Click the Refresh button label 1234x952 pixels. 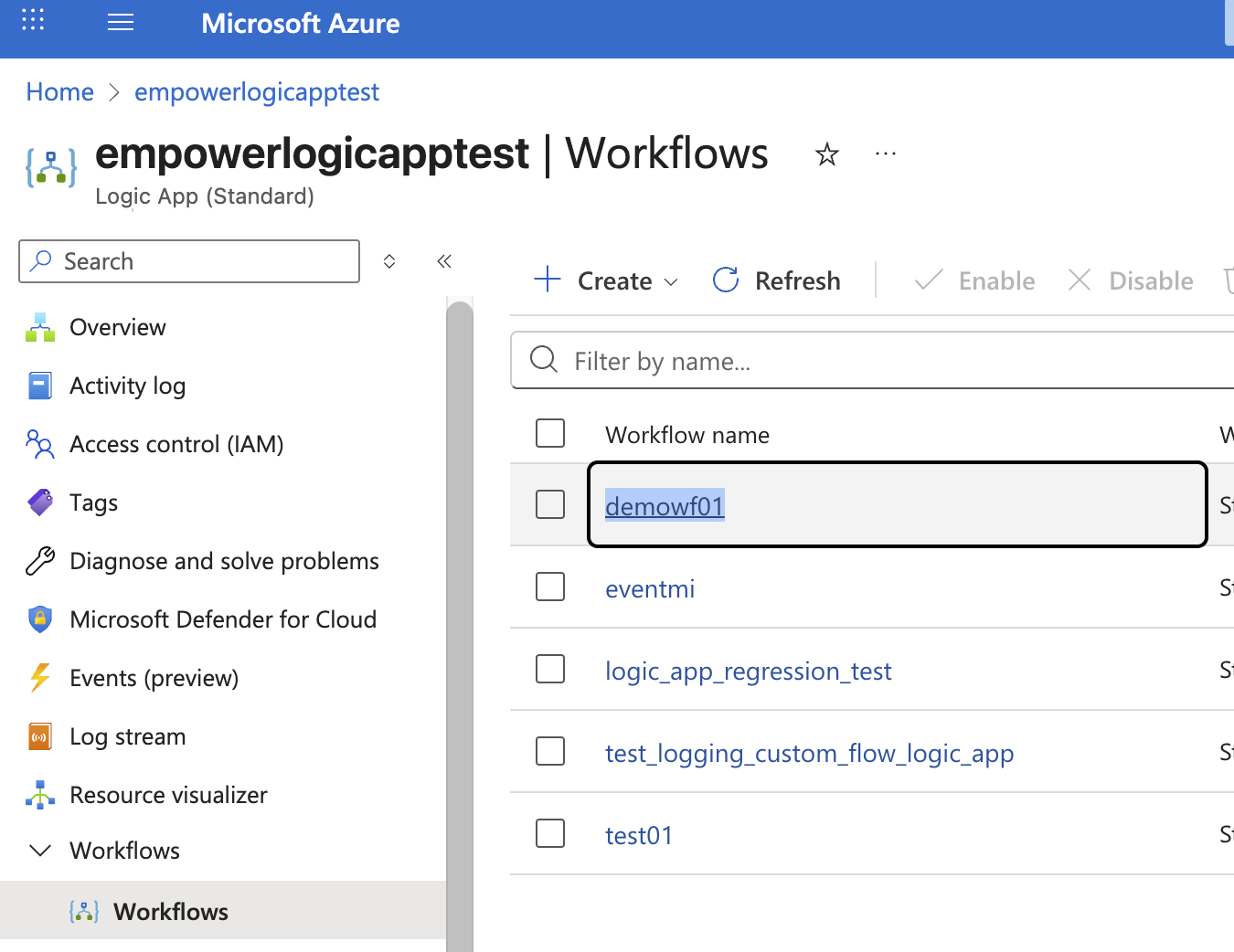(797, 280)
